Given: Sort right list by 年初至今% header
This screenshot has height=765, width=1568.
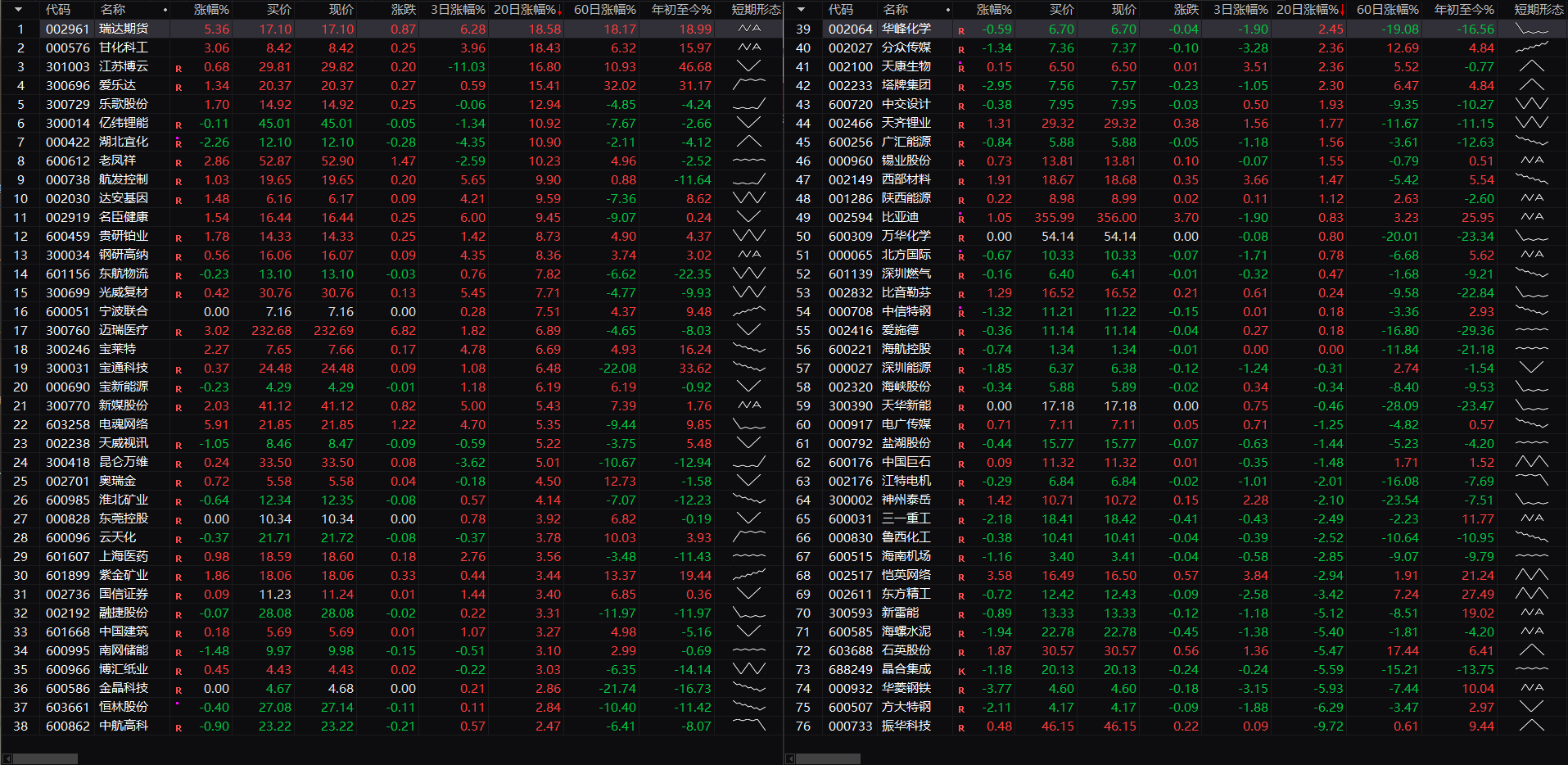Looking at the screenshot, I should tap(1463, 10).
